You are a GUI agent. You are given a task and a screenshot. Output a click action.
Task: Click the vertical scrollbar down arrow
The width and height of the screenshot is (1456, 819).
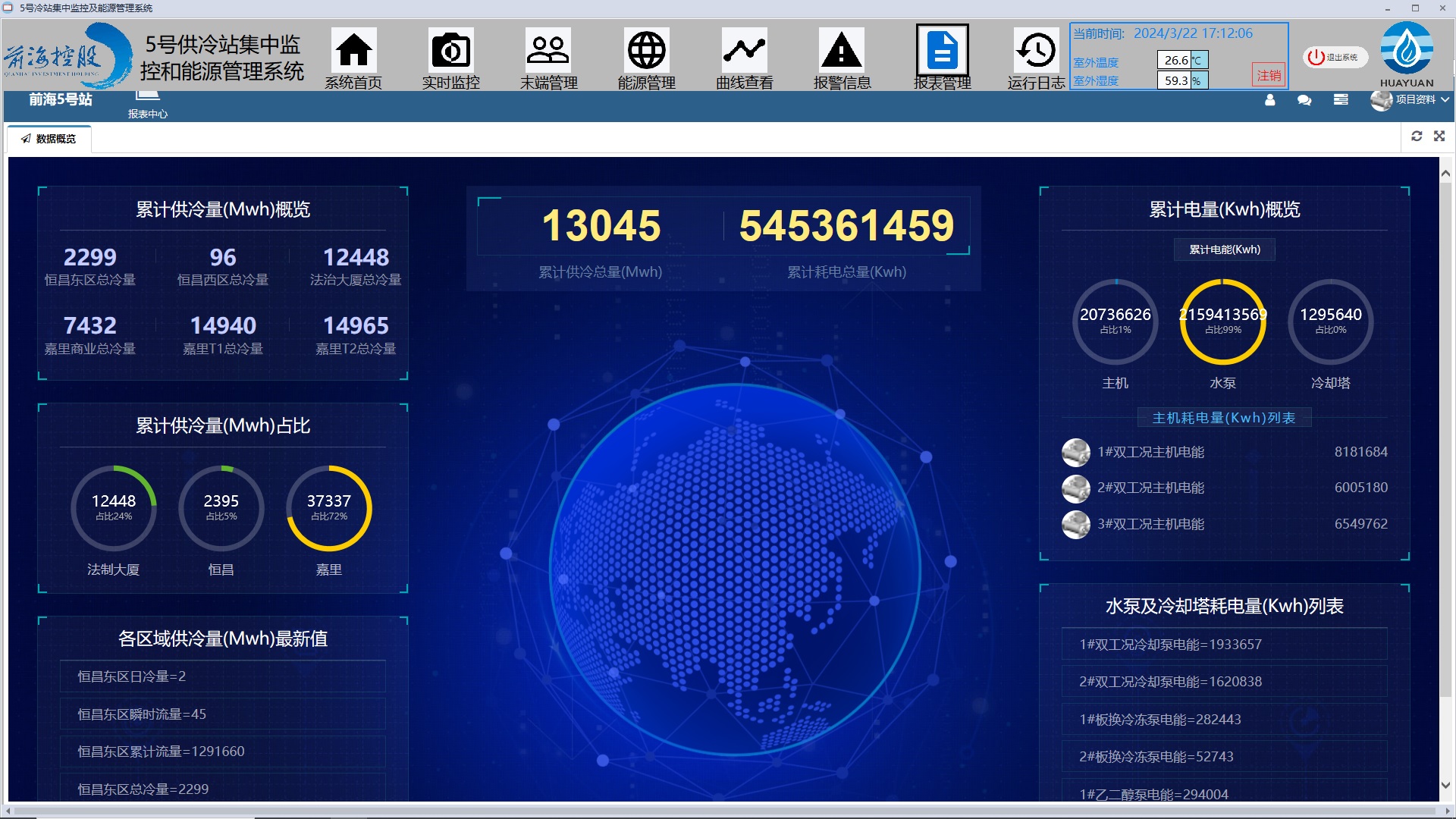click(1445, 785)
